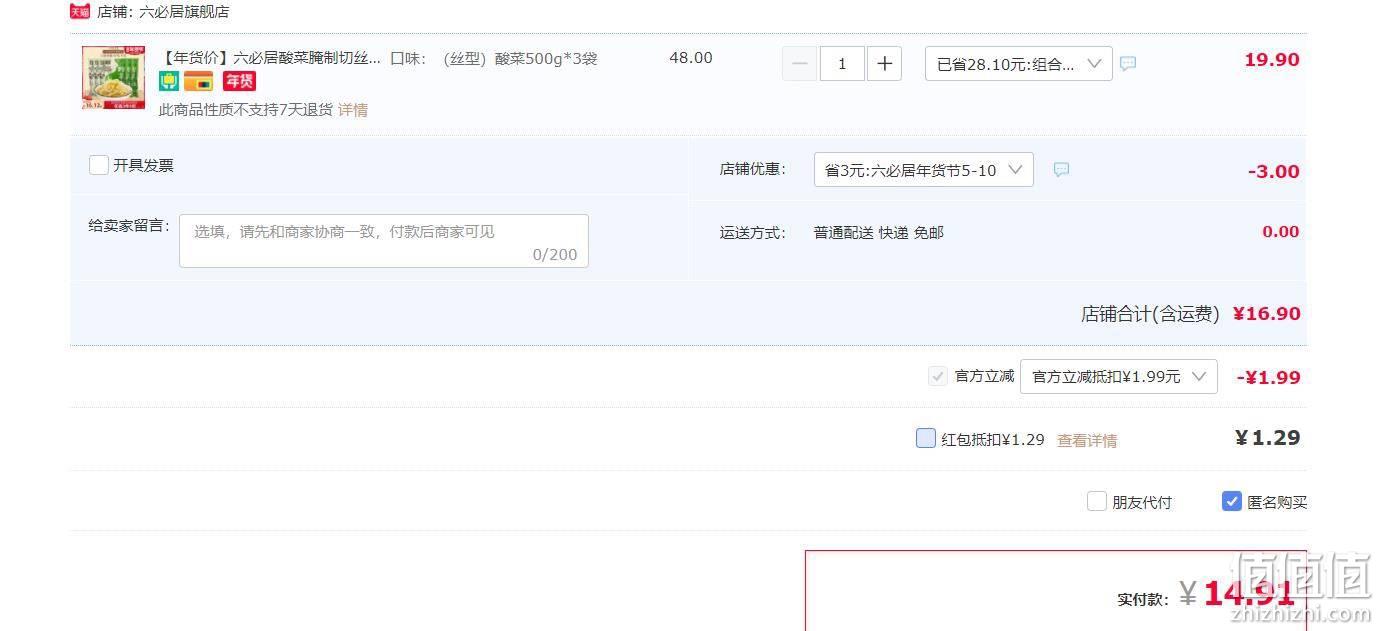This screenshot has width=1380, height=631.
Task: Click the Tmall logo beside the store name
Action: tap(80, 11)
